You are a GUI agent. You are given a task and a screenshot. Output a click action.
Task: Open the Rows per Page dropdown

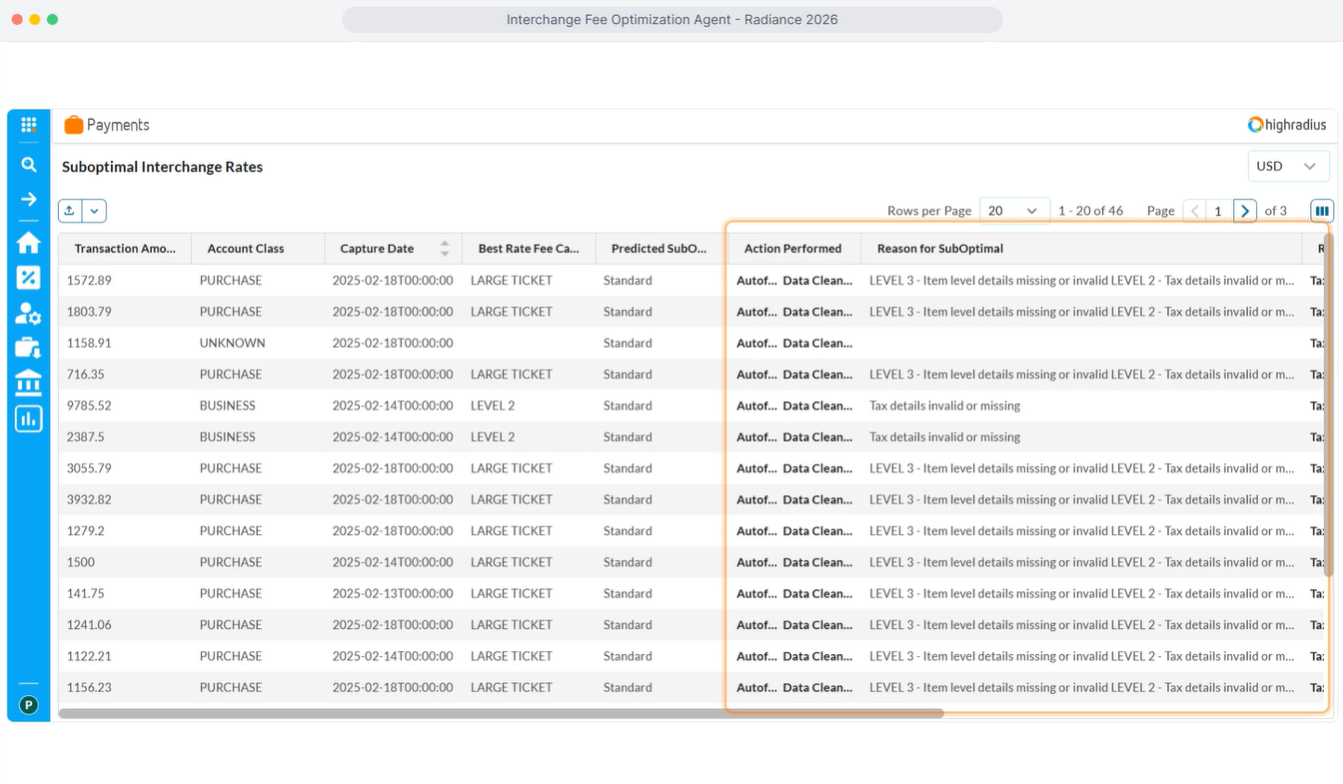coord(1013,211)
